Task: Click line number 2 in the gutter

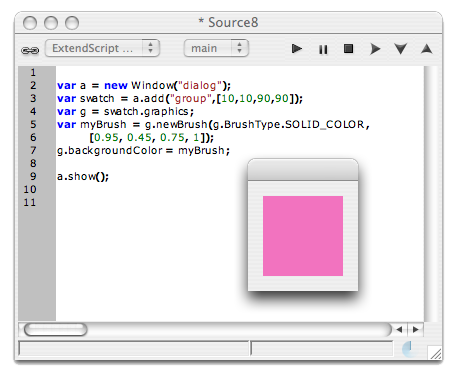Action: (x=33, y=85)
